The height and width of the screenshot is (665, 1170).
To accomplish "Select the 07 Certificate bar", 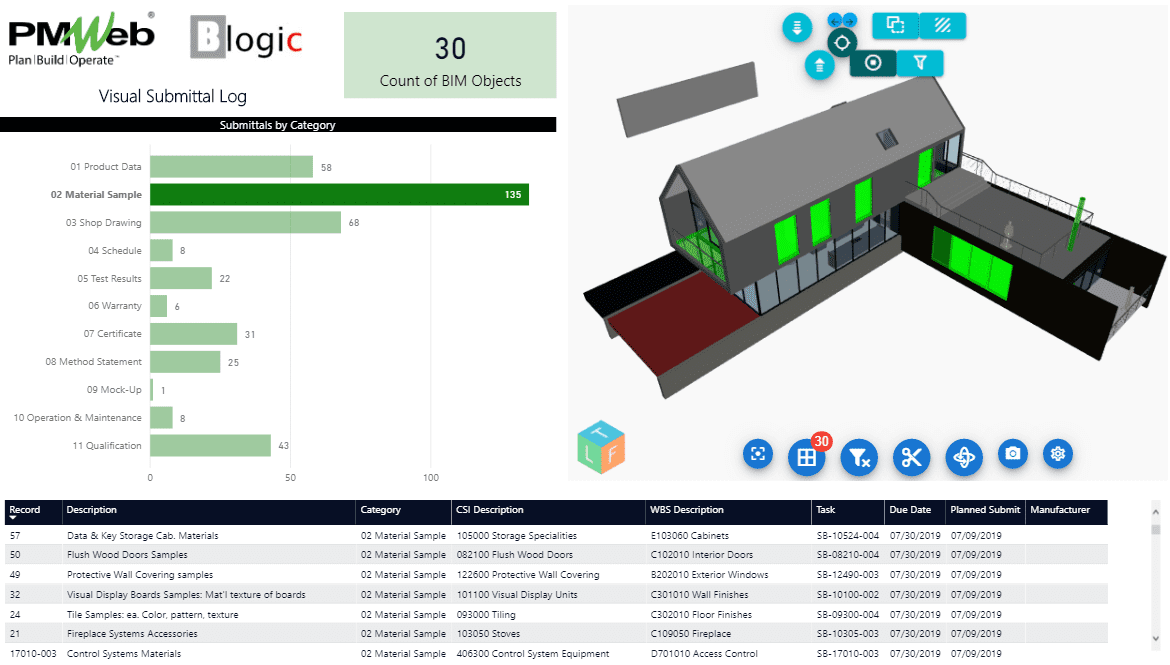I will tap(193, 334).
